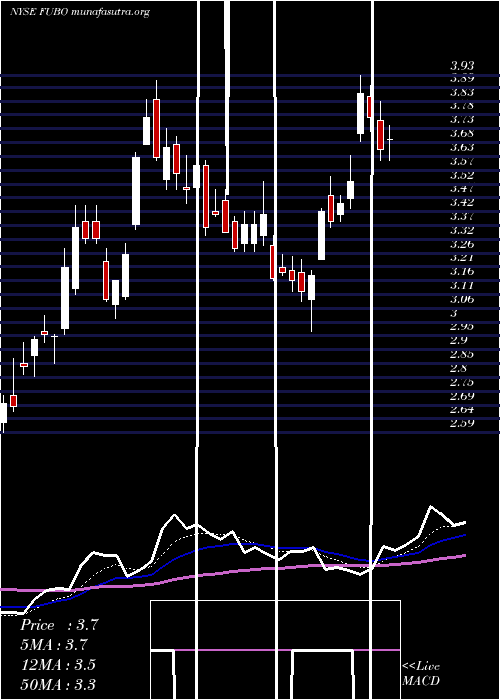
Task: Select the 3.57 price axis label
Action: pos(462,162)
